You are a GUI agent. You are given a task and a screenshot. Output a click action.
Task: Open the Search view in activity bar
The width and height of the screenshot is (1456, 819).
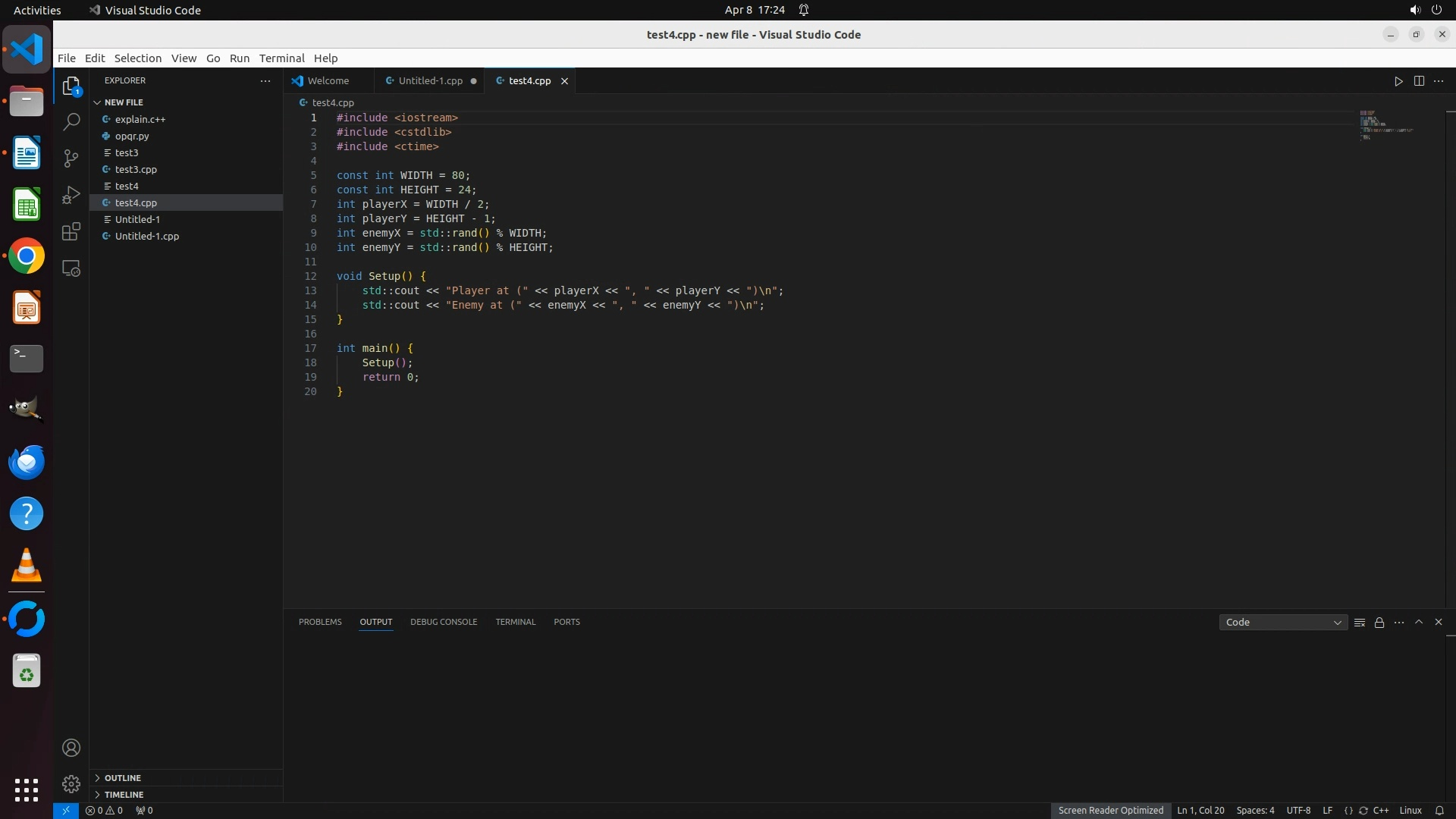tap(71, 121)
